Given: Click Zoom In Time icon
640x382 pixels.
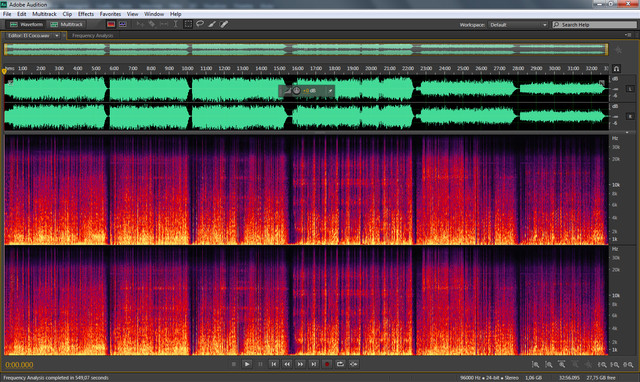Looking at the screenshot, I should [x=562, y=364].
